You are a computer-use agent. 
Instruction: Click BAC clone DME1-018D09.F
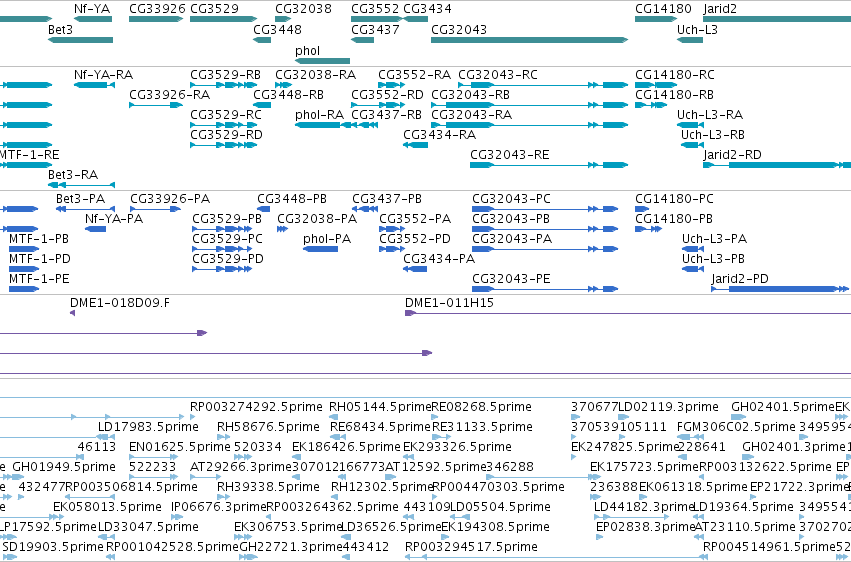[119, 303]
